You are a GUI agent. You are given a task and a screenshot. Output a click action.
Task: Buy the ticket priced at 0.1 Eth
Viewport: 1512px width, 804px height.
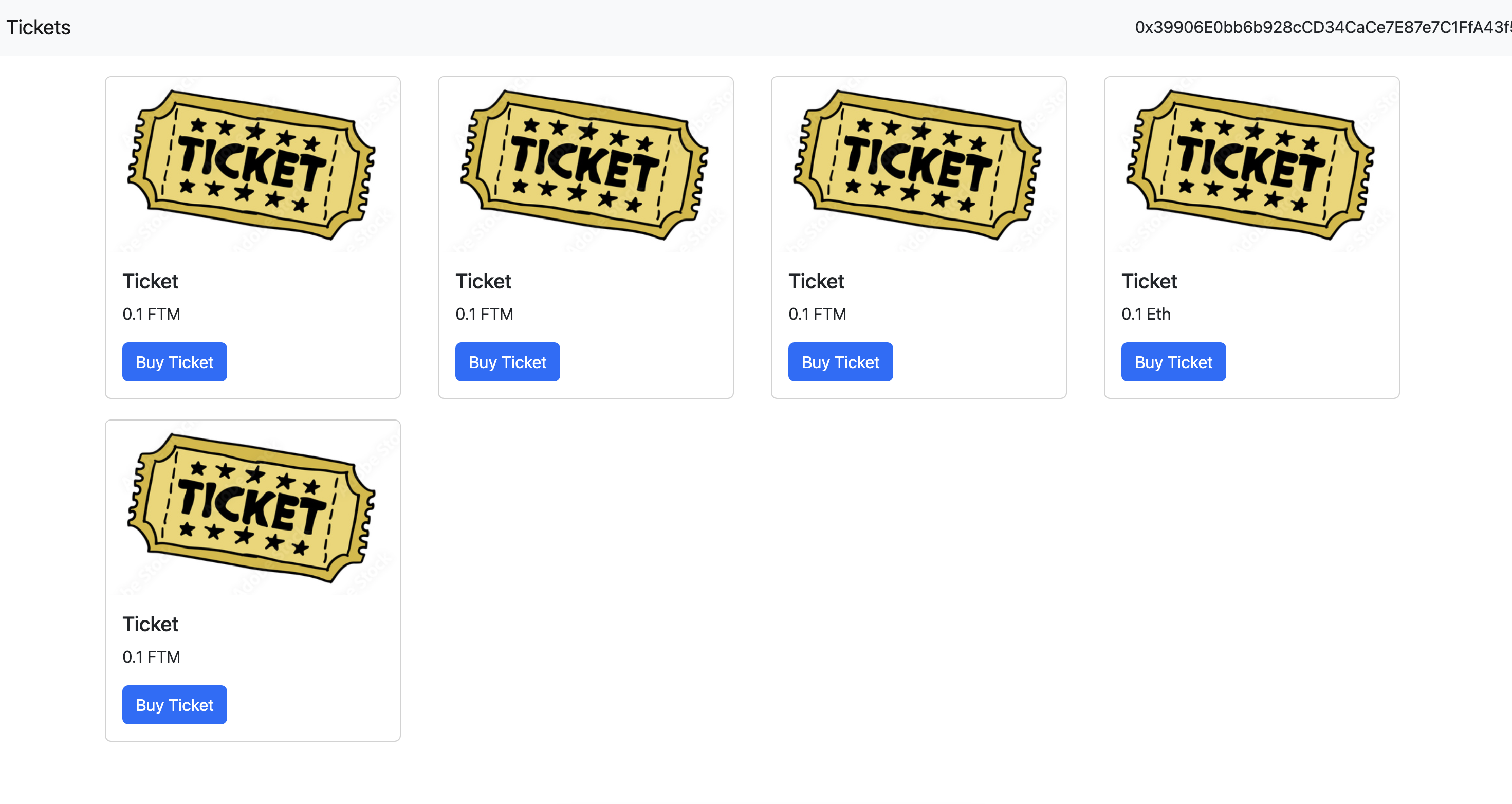[1173, 362]
